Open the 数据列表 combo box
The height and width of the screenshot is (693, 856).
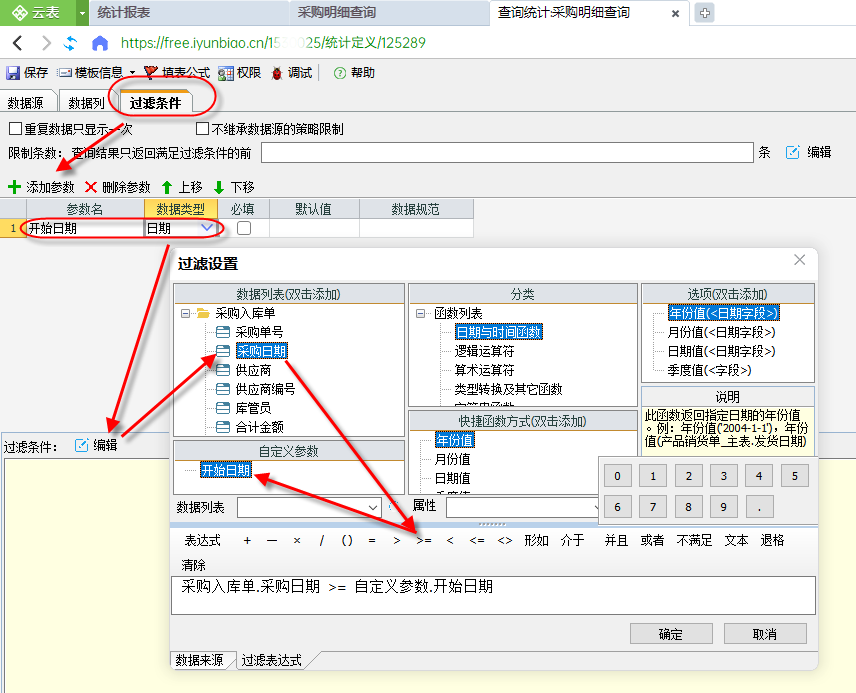click(309, 508)
